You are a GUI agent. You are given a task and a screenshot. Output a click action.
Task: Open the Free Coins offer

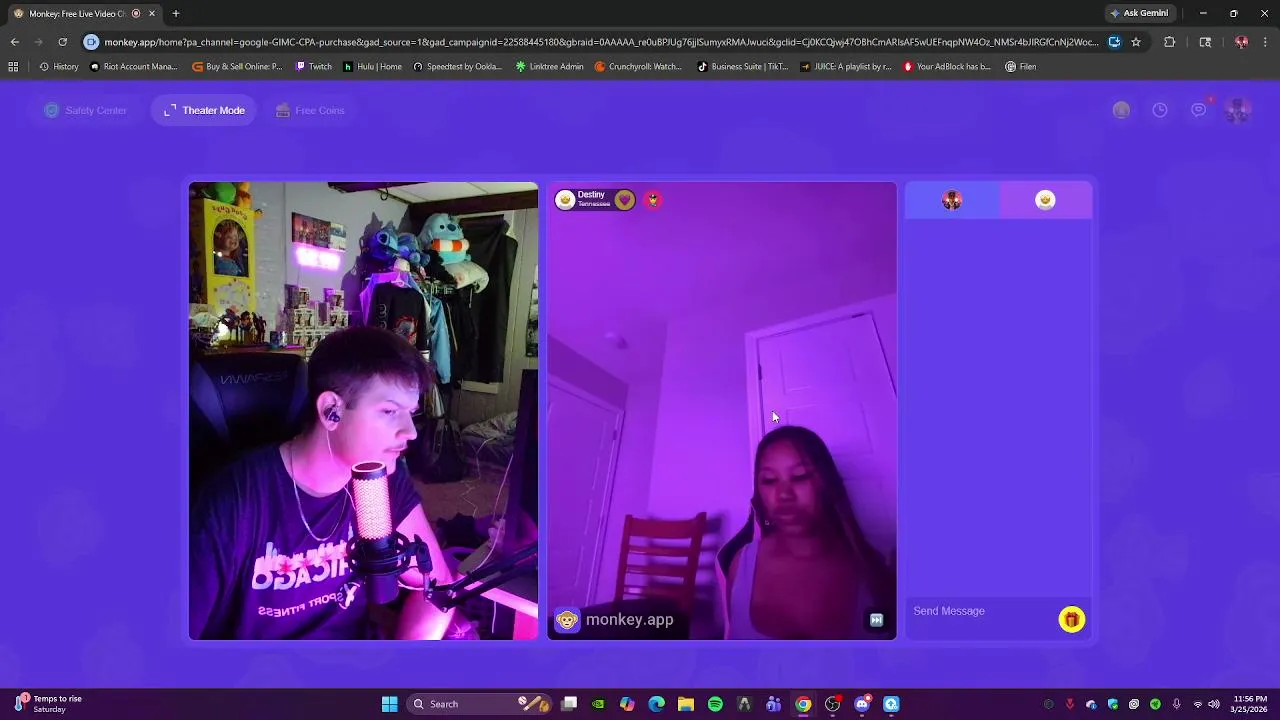pos(310,110)
